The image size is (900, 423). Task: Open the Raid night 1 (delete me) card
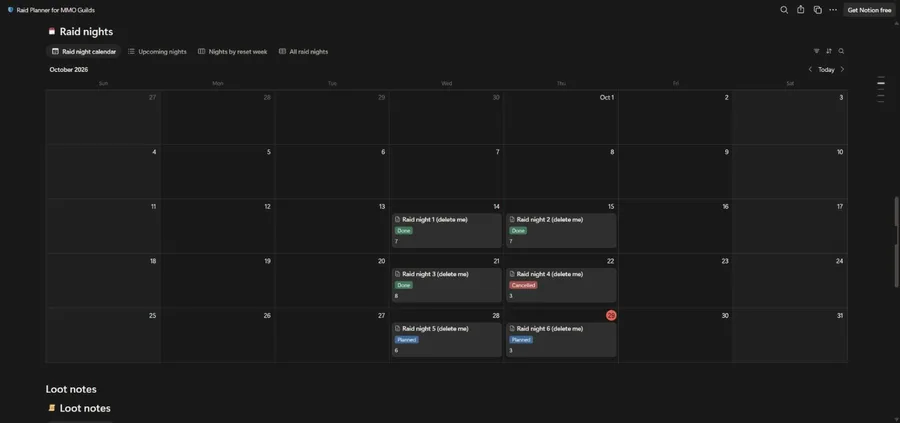pyautogui.click(x=447, y=230)
